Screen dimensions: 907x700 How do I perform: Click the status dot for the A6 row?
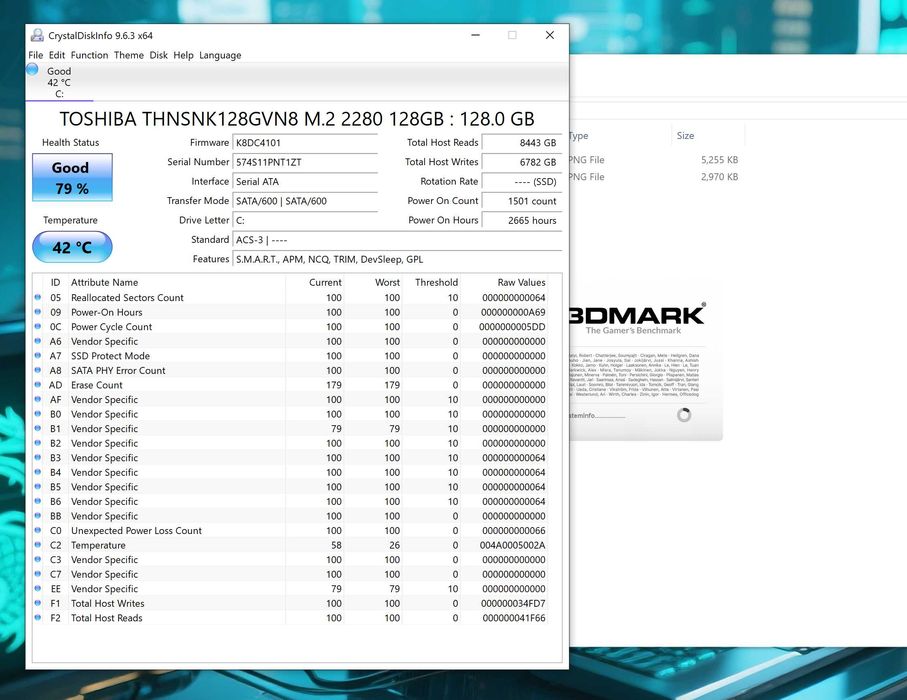pyautogui.click(x=38, y=341)
